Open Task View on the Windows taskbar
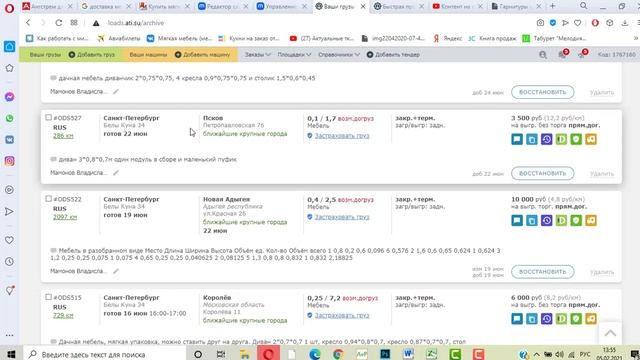Screen dimensions: 640x360 221,354
